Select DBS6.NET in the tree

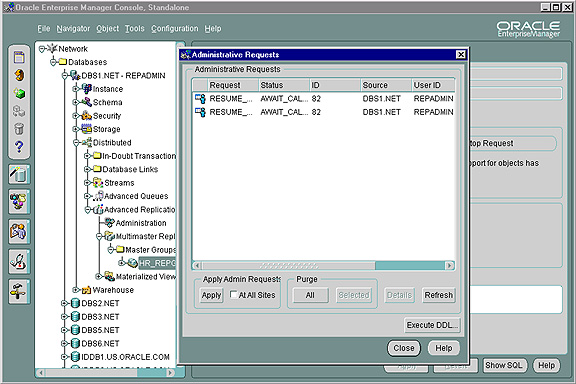[x=100, y=343]
